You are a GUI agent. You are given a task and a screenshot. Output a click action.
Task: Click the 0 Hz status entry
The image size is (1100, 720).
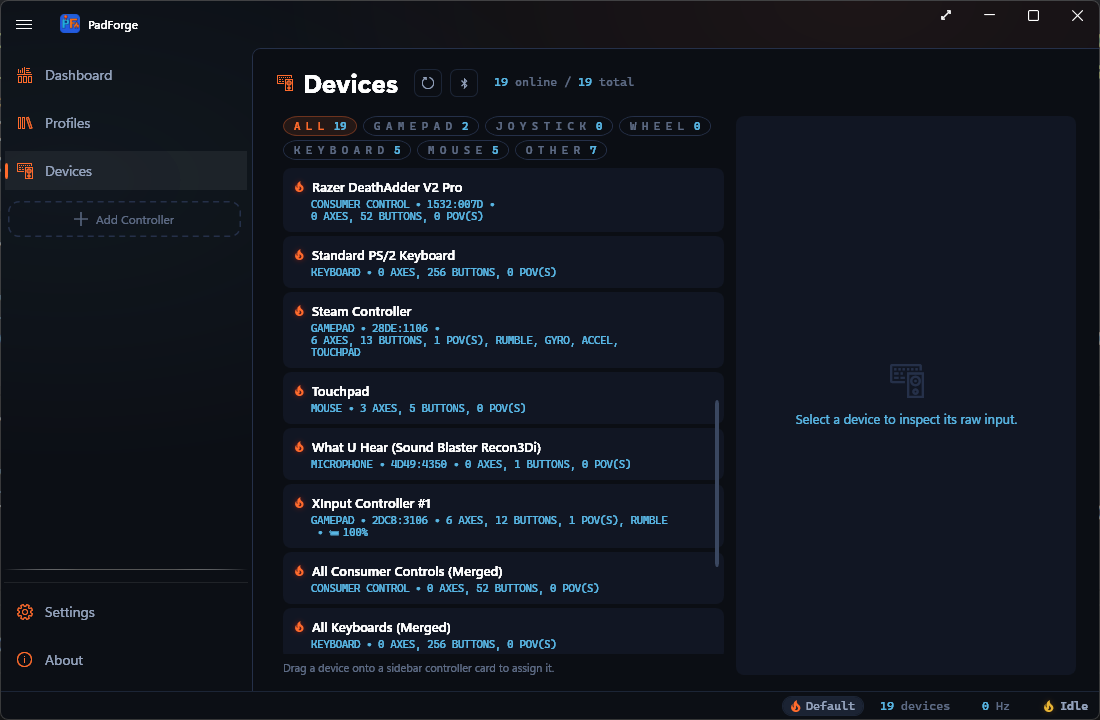[x=995, y=706]
